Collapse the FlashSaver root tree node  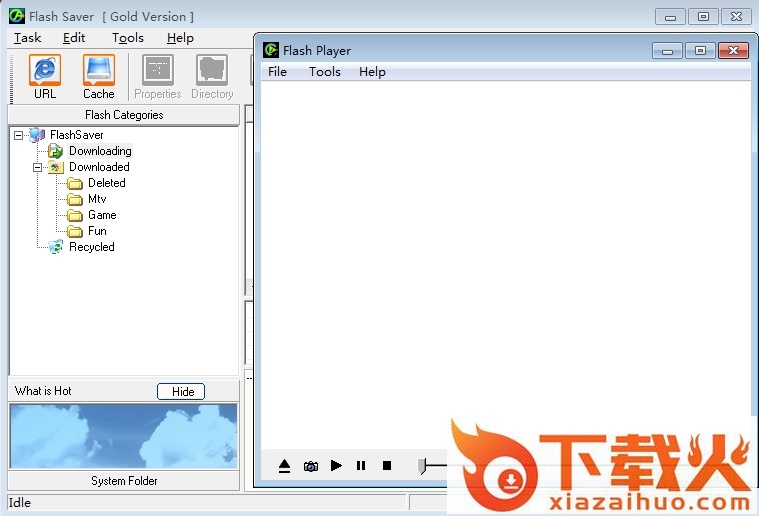(19, 135)
